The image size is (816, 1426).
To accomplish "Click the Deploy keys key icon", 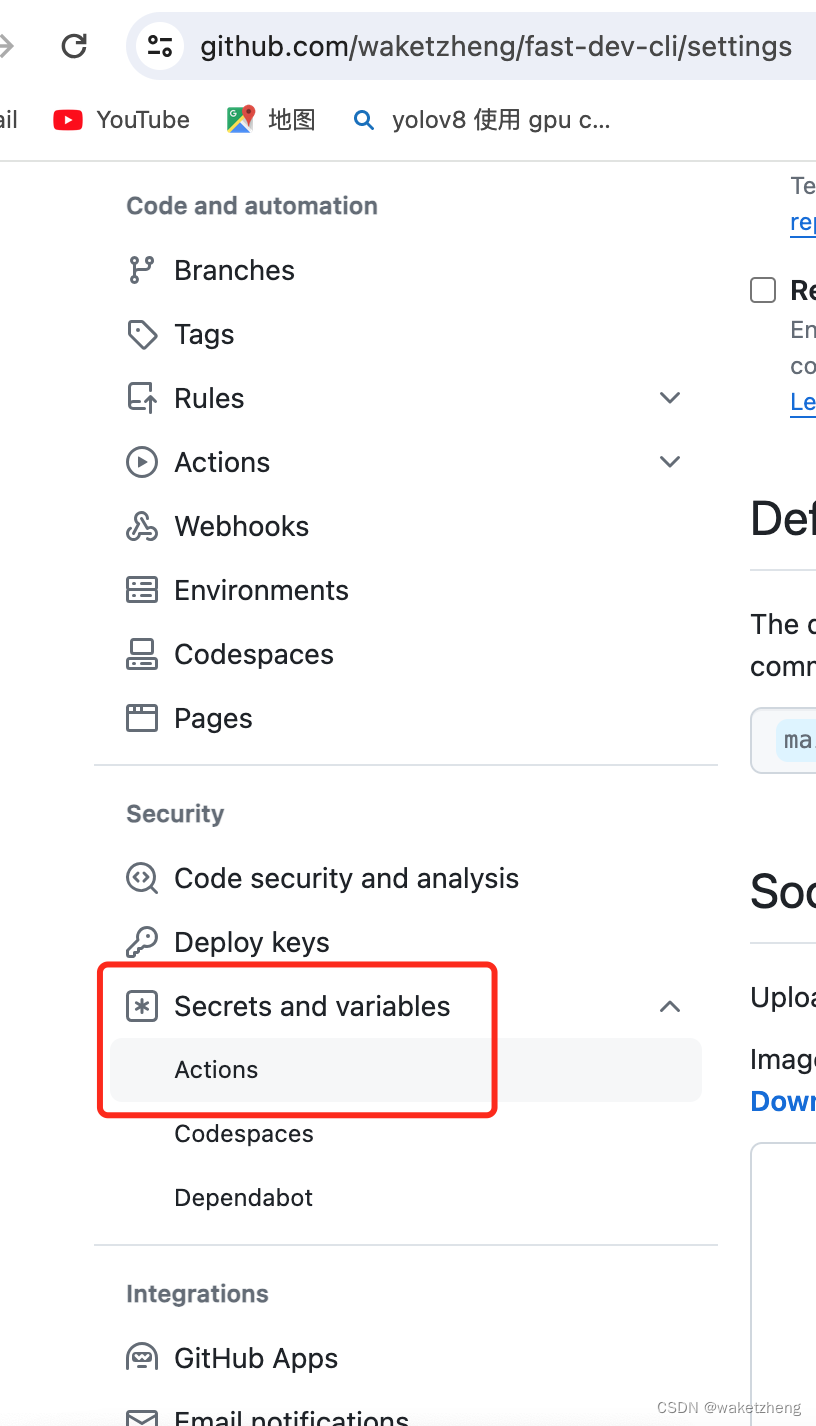I will pyautogui.click(x=142, y=942).
